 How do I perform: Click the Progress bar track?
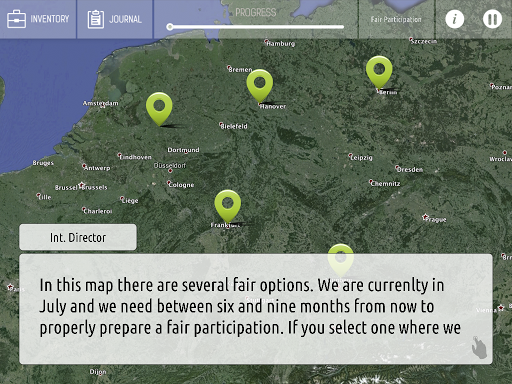[x=257, y=27]
